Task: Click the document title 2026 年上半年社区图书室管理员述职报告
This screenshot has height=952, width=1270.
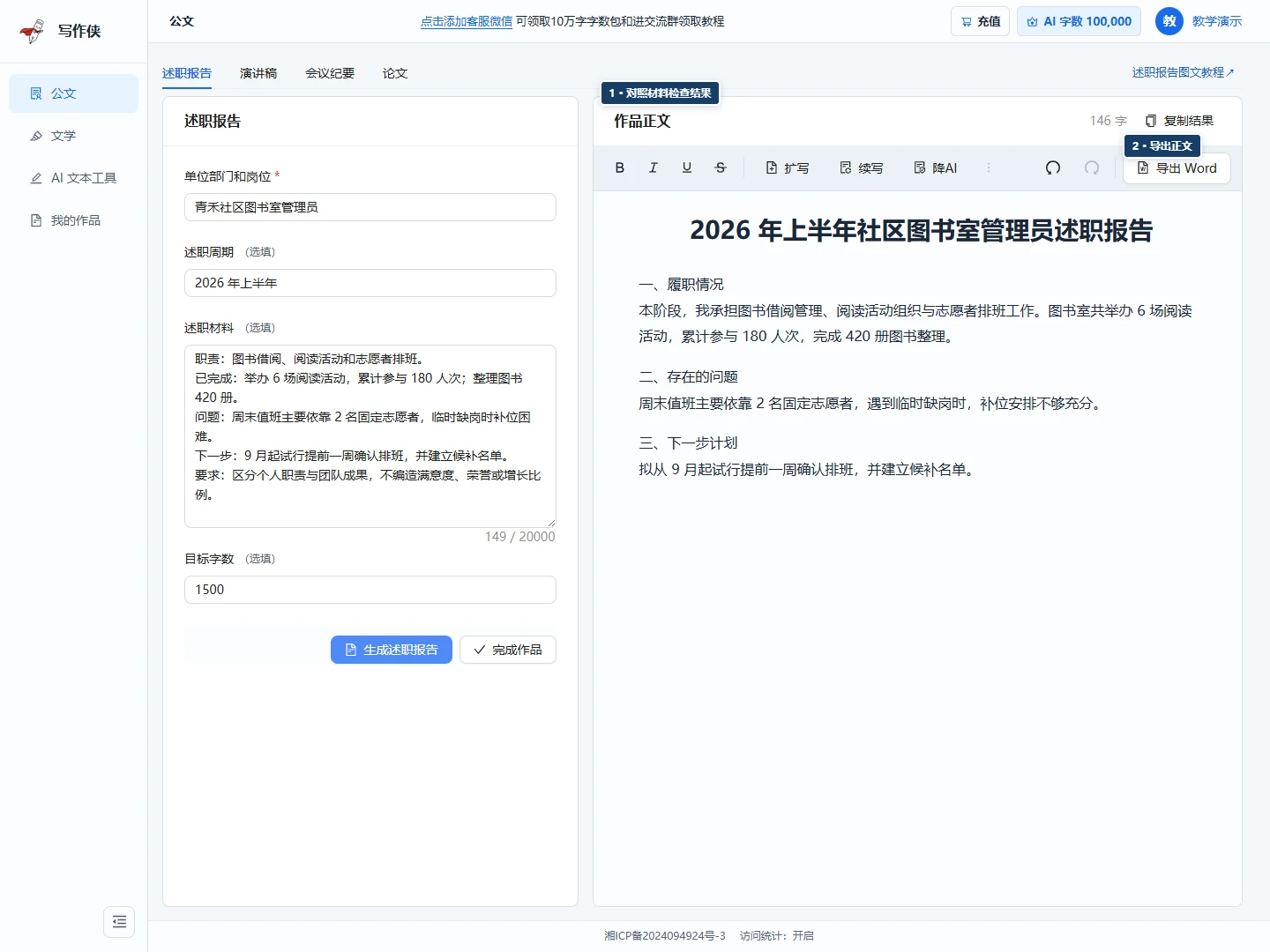Action: tap(921, 230)
